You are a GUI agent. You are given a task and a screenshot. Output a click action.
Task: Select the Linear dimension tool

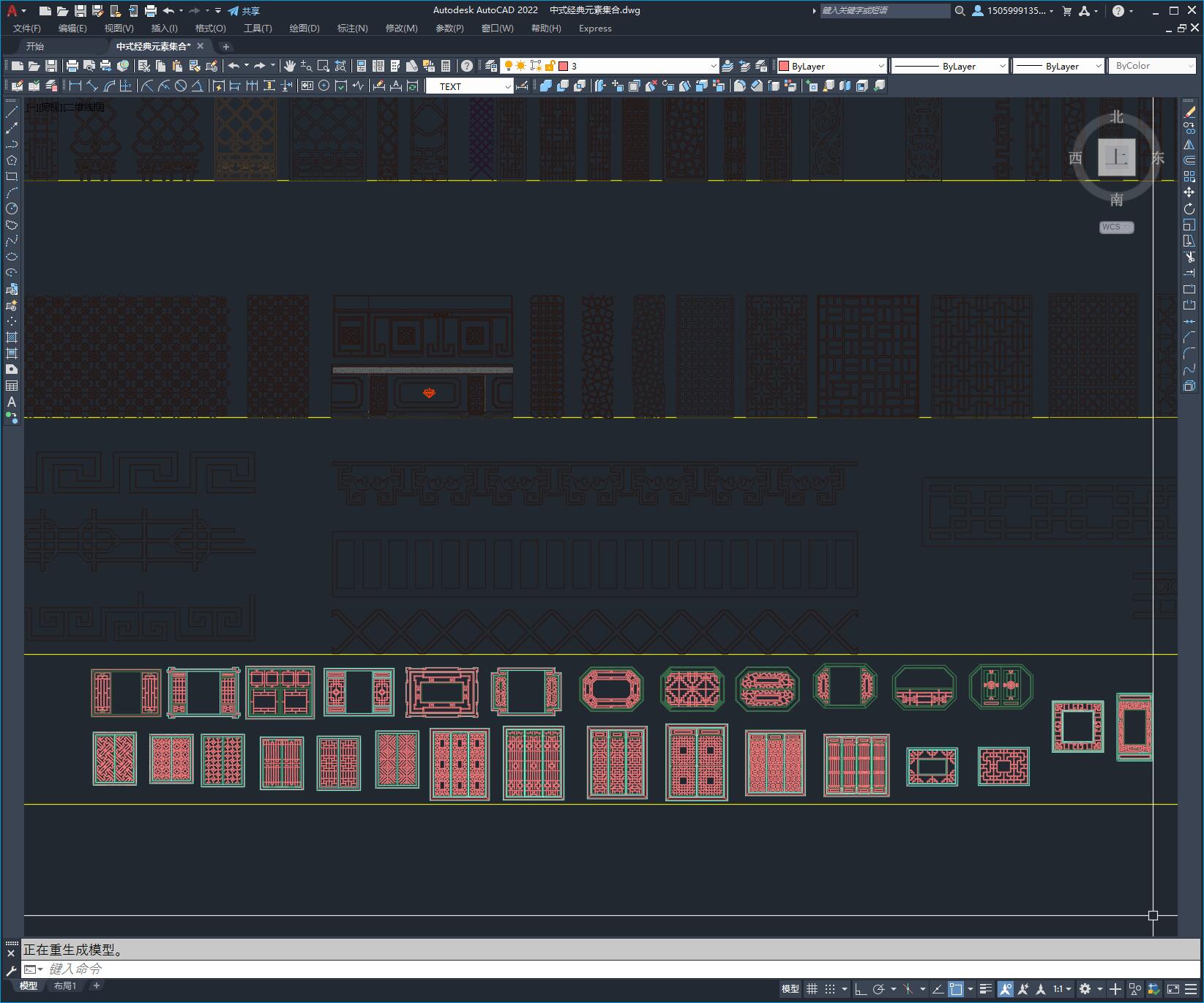tap(75, 86)
